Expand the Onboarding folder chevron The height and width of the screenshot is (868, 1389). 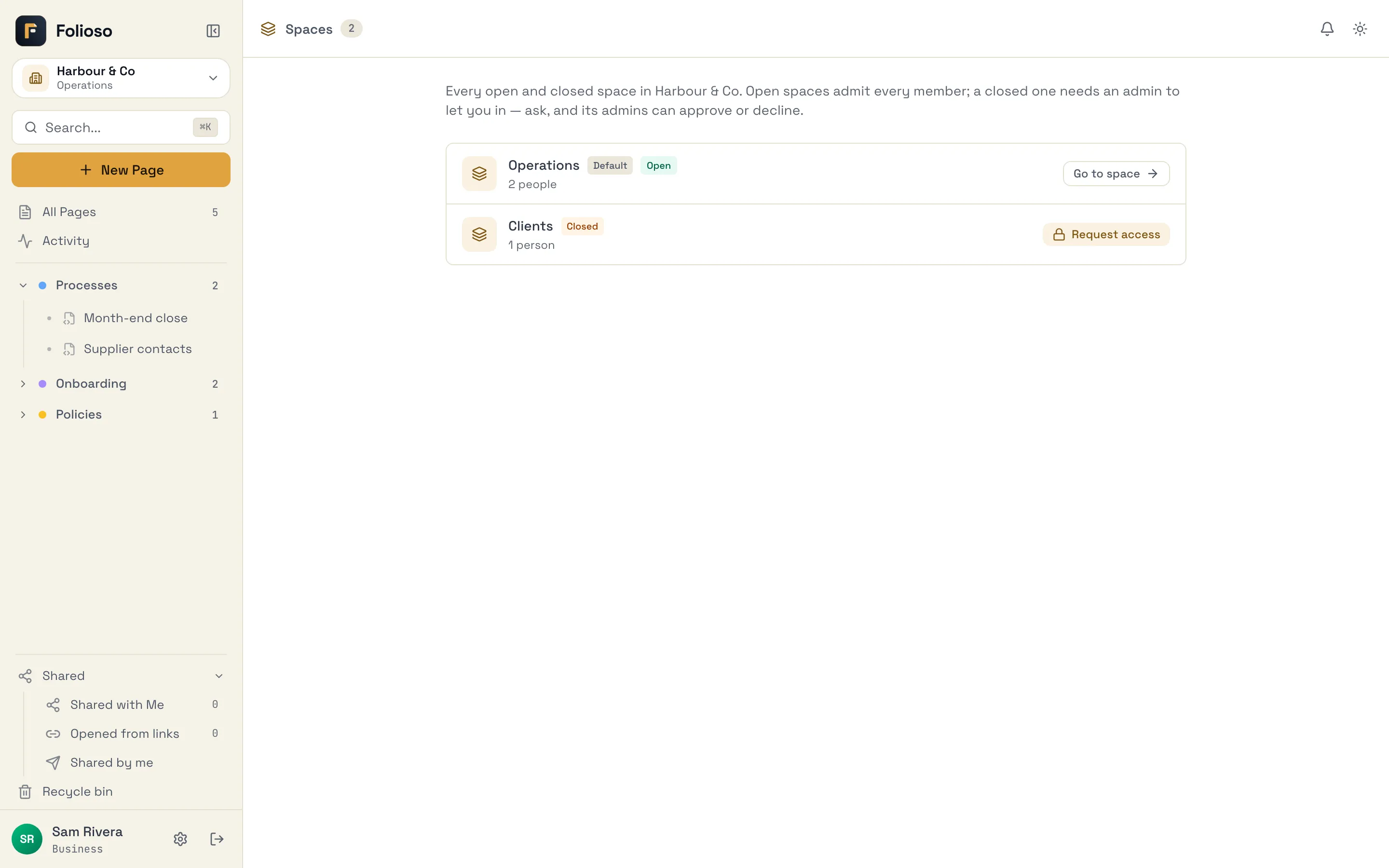[x=23, y=383]
